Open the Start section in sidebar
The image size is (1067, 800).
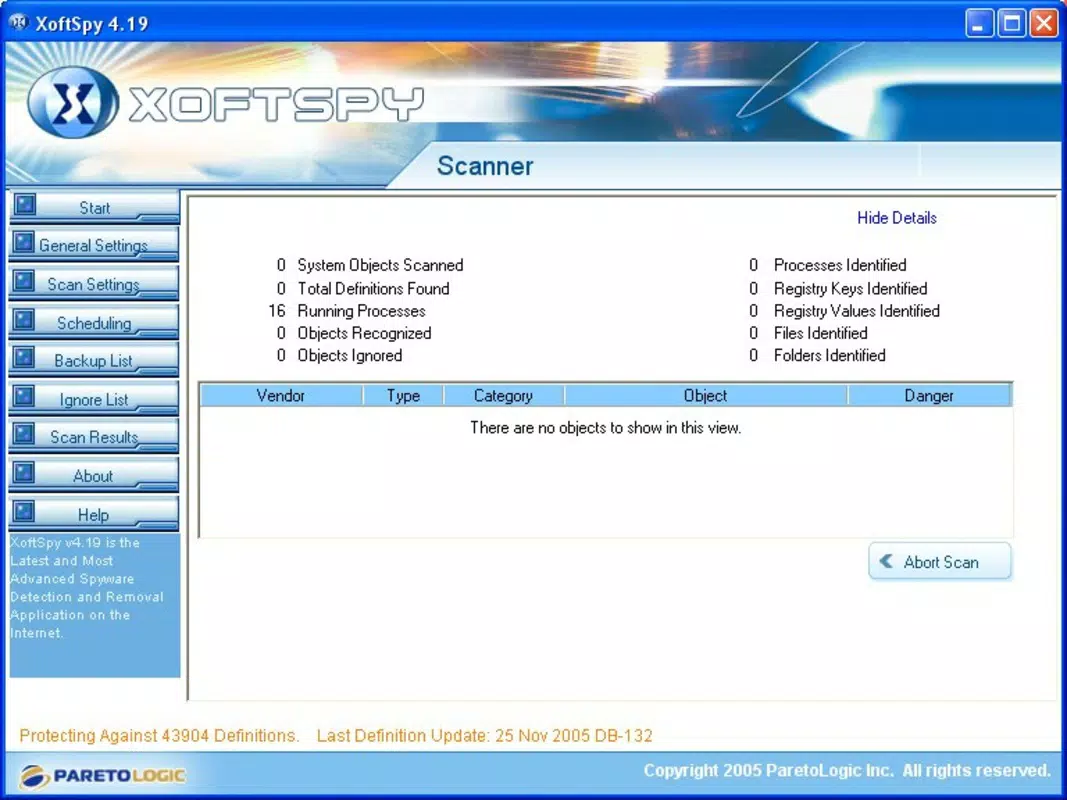coord(94,207)
